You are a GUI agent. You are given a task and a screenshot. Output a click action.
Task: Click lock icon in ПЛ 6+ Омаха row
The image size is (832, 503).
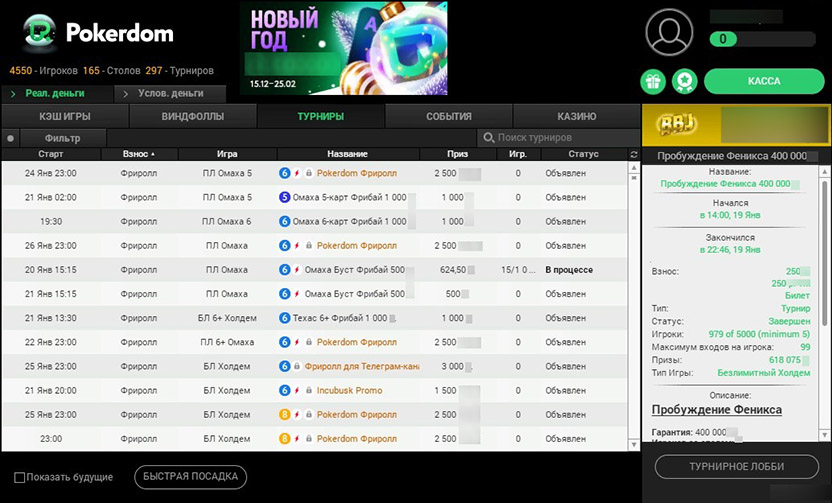click(x=309, y=342)
